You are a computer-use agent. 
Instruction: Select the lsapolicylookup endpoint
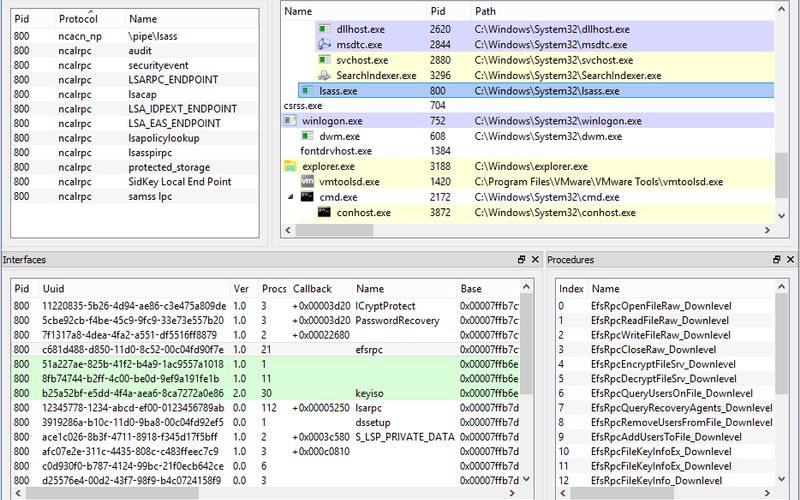[x=135, y=138]
